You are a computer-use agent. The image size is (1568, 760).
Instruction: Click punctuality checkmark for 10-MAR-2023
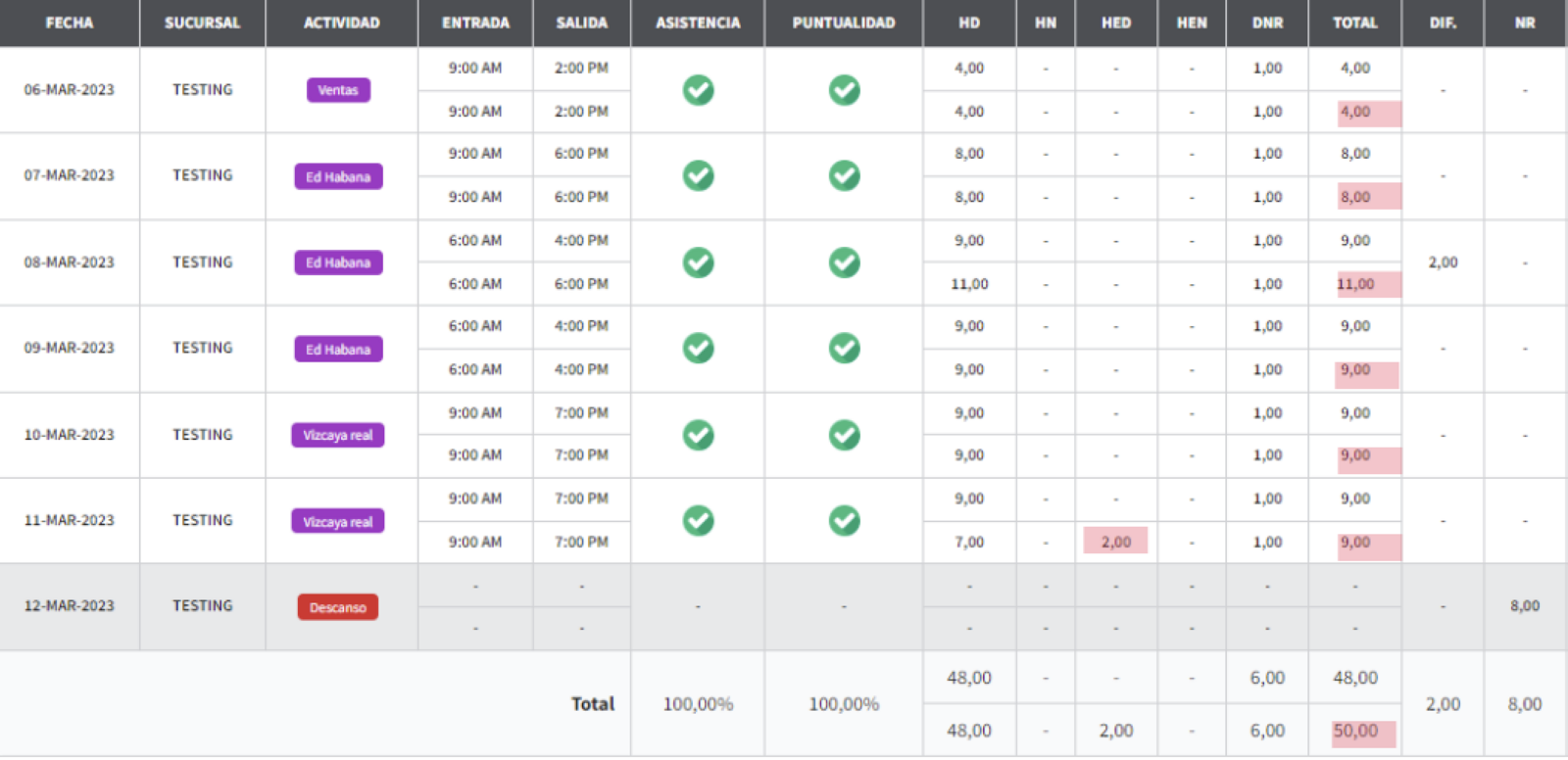(x=844, y=435)
